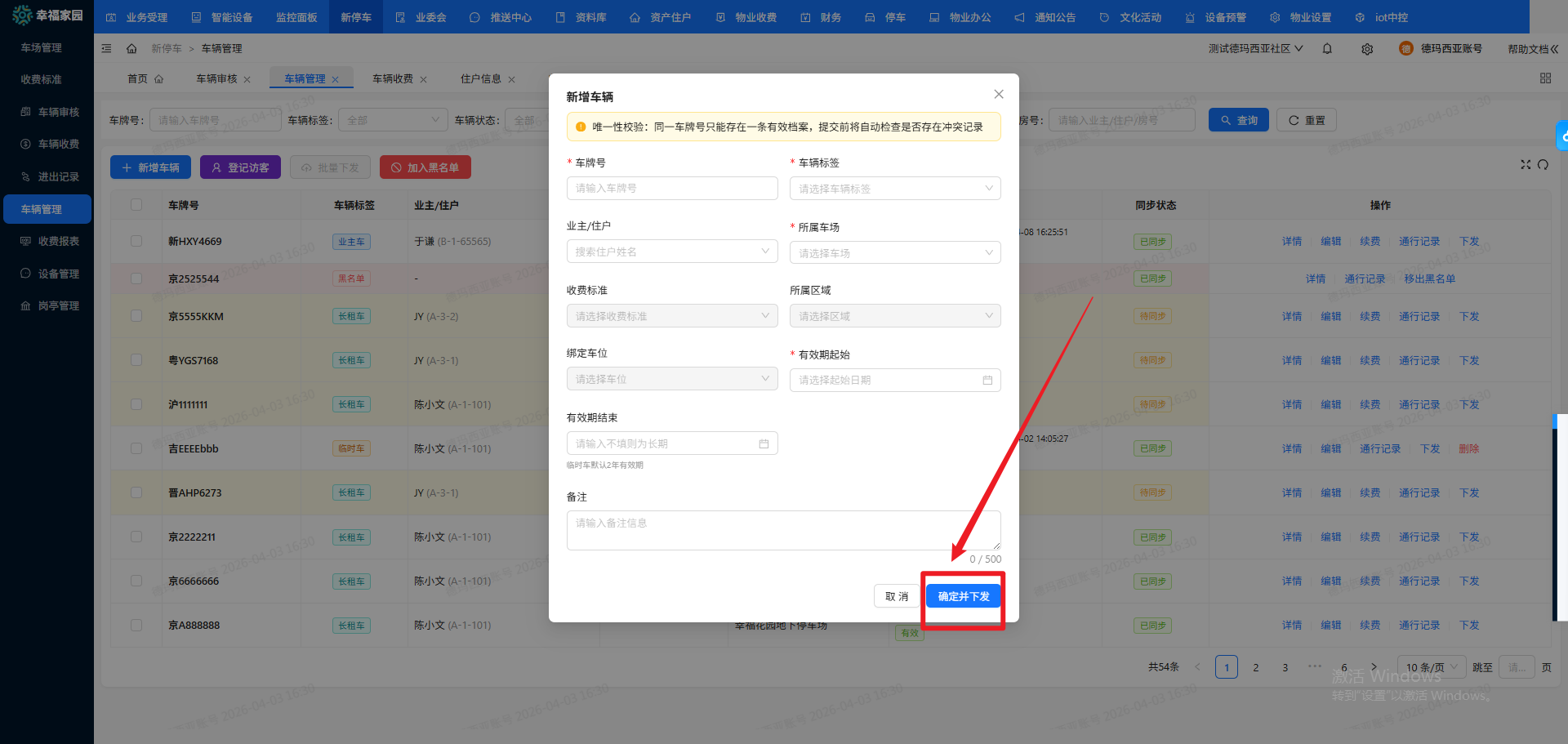Screen dimensions: 1568x744
Task: Click the 取消 button
Action: (897, 597)
